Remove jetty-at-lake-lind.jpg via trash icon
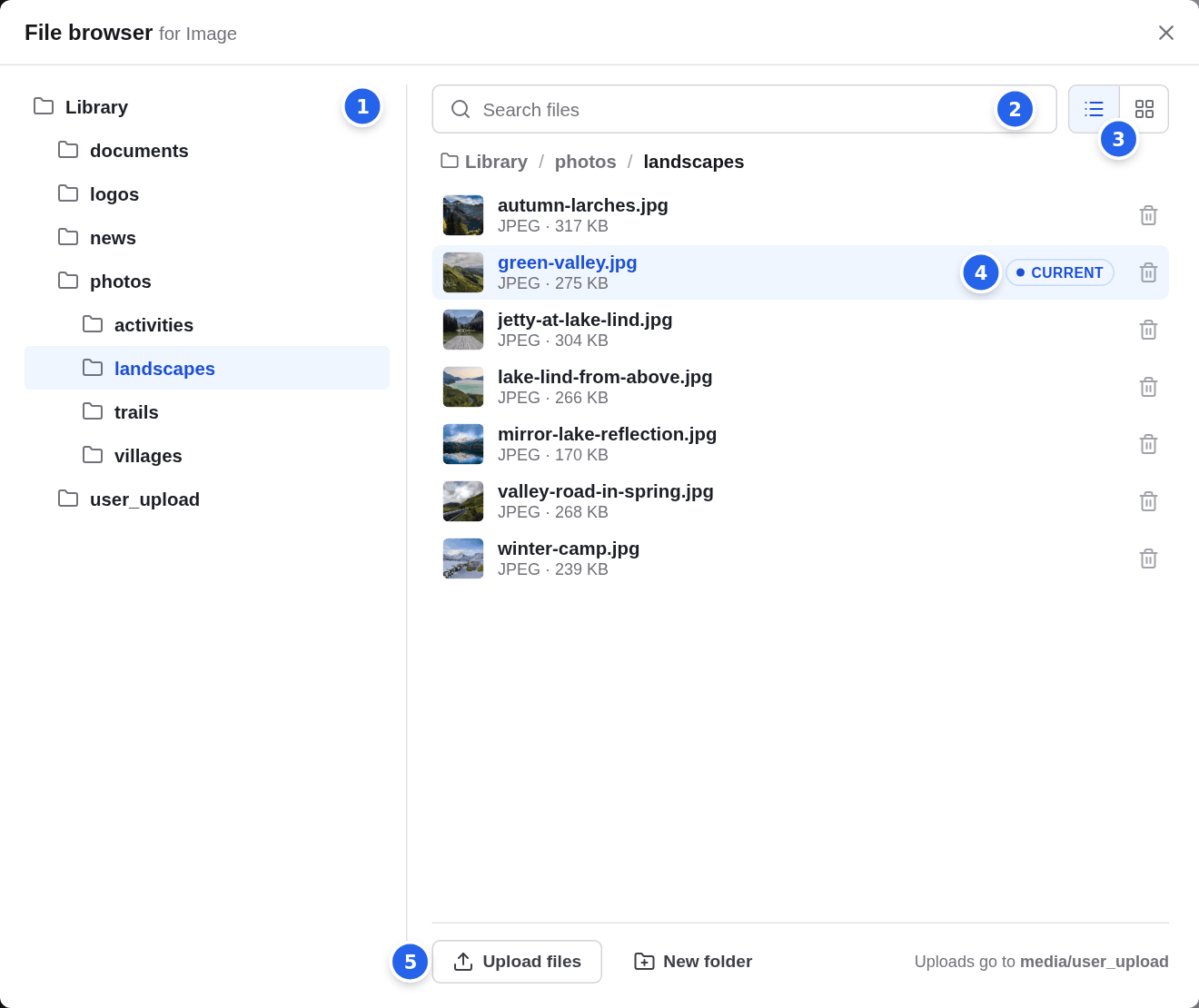Viewport: 1199px width, 1008px height. [x=1148, y=330]
